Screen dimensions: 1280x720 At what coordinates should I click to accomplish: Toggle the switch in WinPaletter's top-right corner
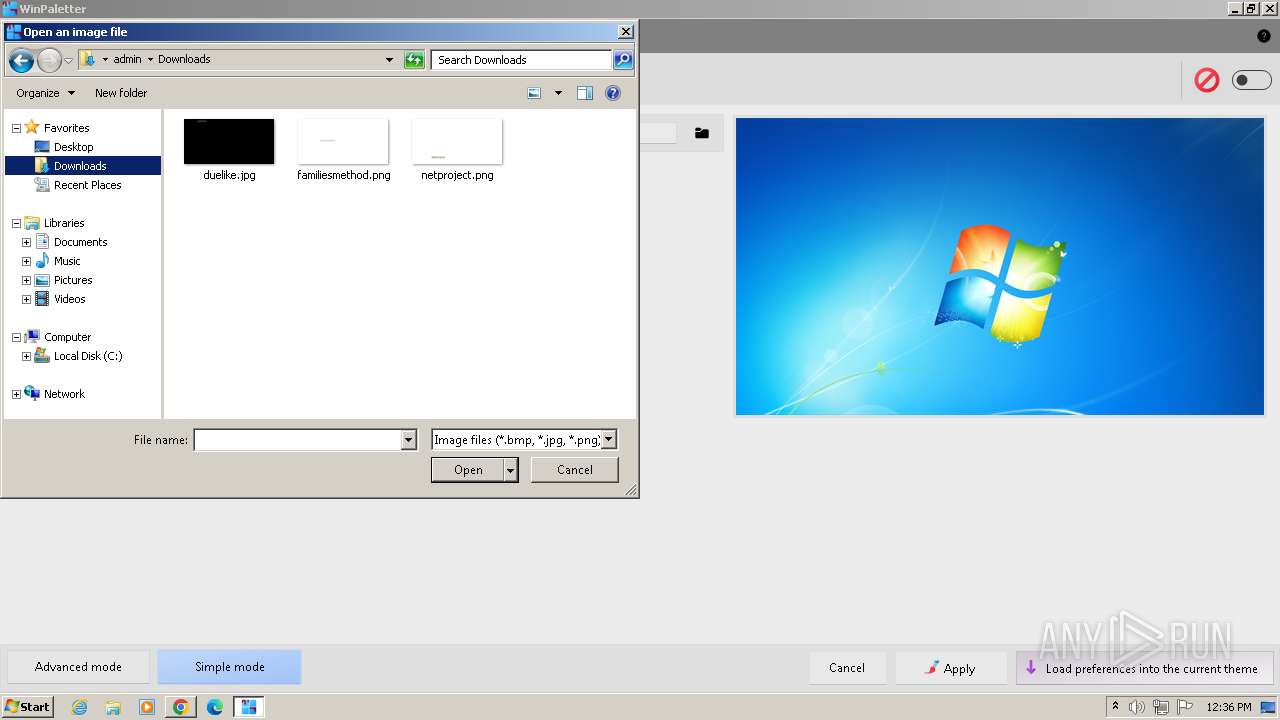pyautogui.click(x=1251, y=80)
